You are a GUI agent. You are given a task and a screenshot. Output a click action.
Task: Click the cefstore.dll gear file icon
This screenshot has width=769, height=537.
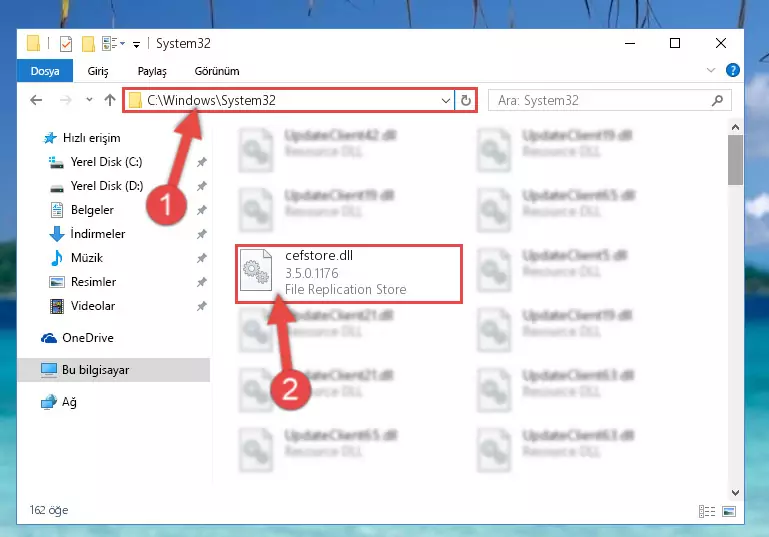(x=256, y=270)
